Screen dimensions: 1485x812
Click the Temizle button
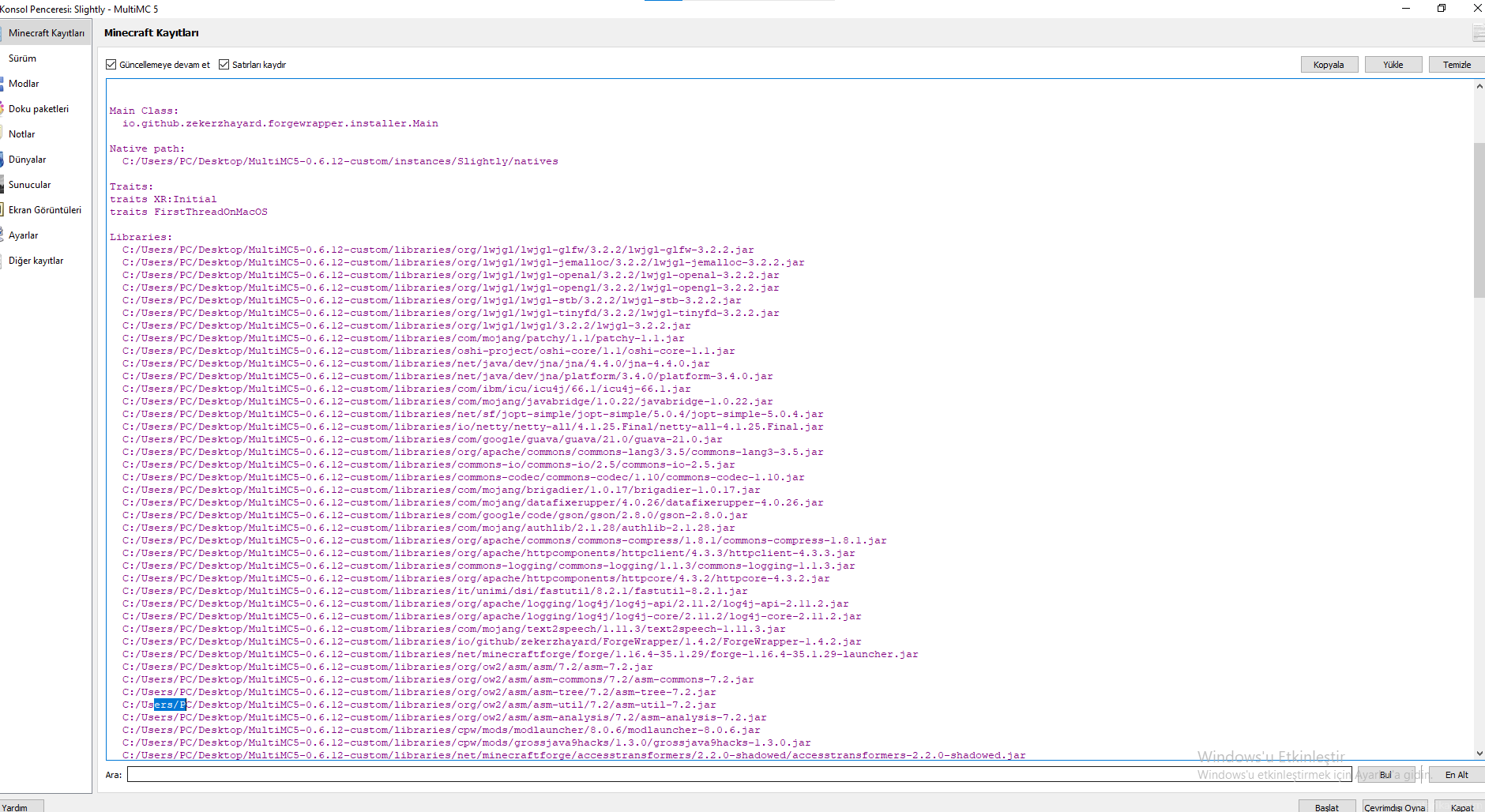click(1457, 65)
